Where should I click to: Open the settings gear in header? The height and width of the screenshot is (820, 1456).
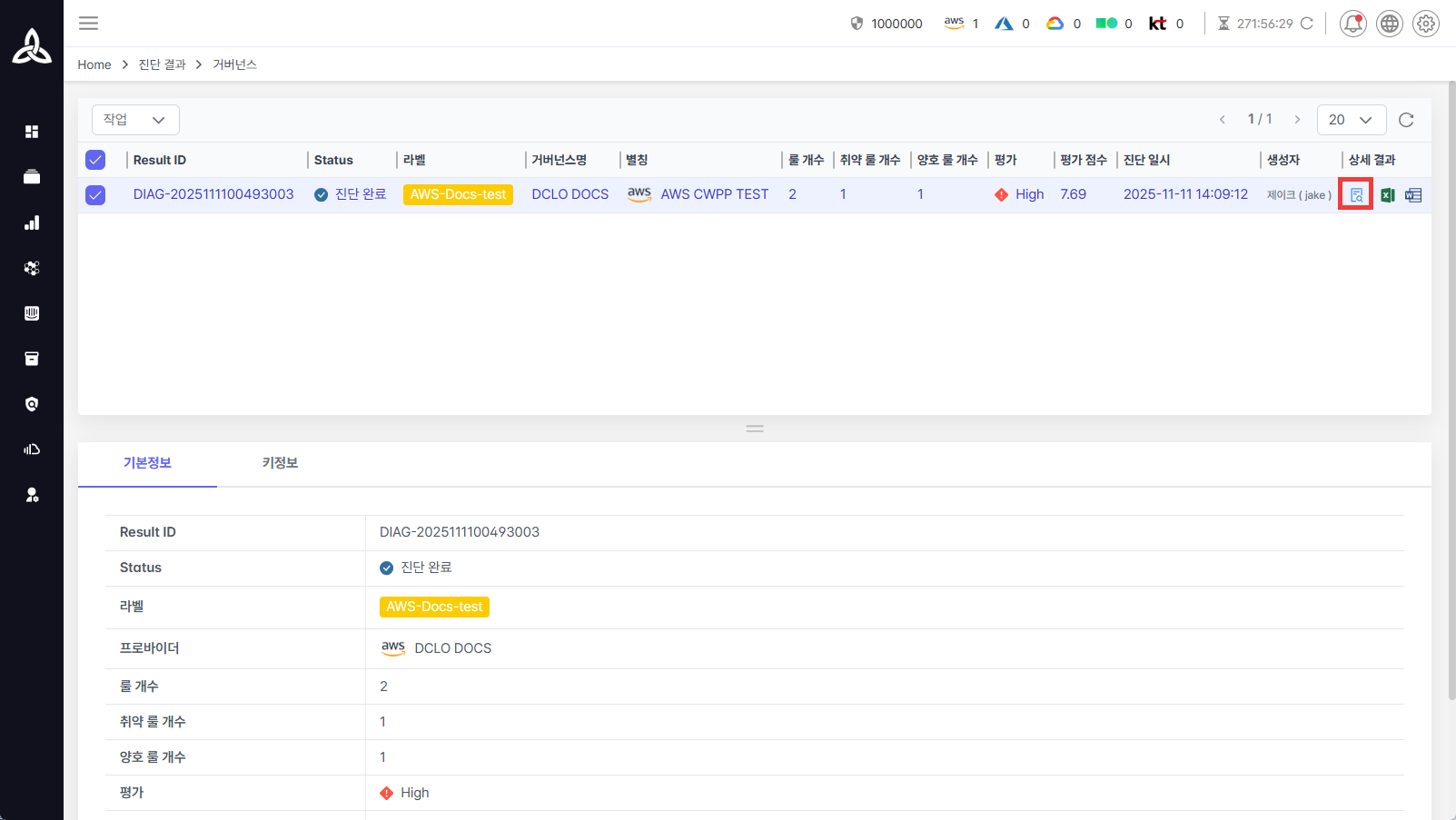[1426, 24]
